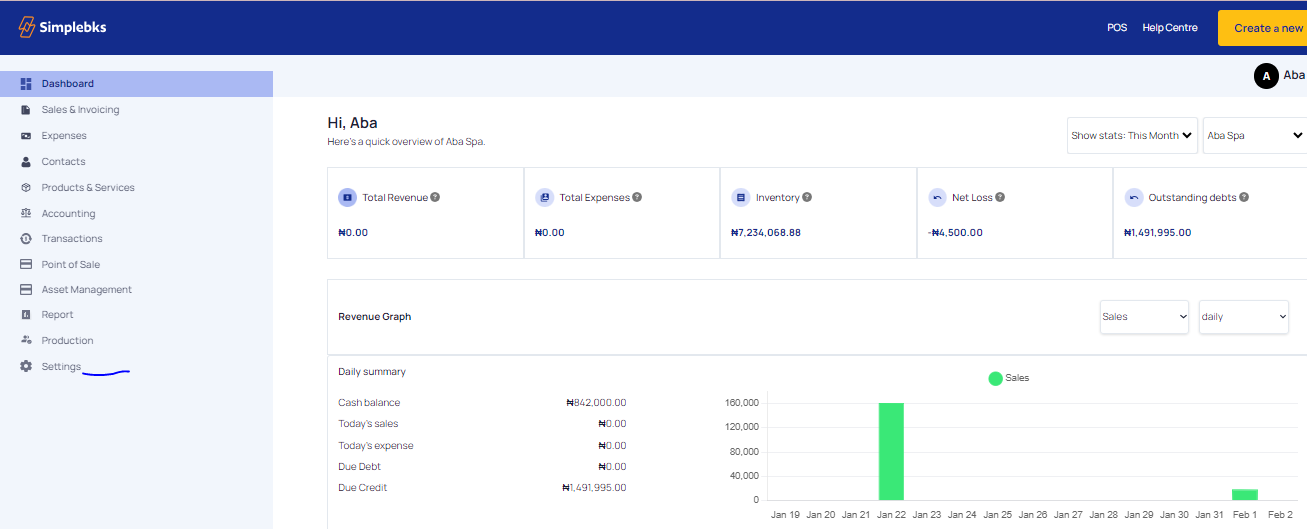Click the Today's expense label

(x=376, y=446)
